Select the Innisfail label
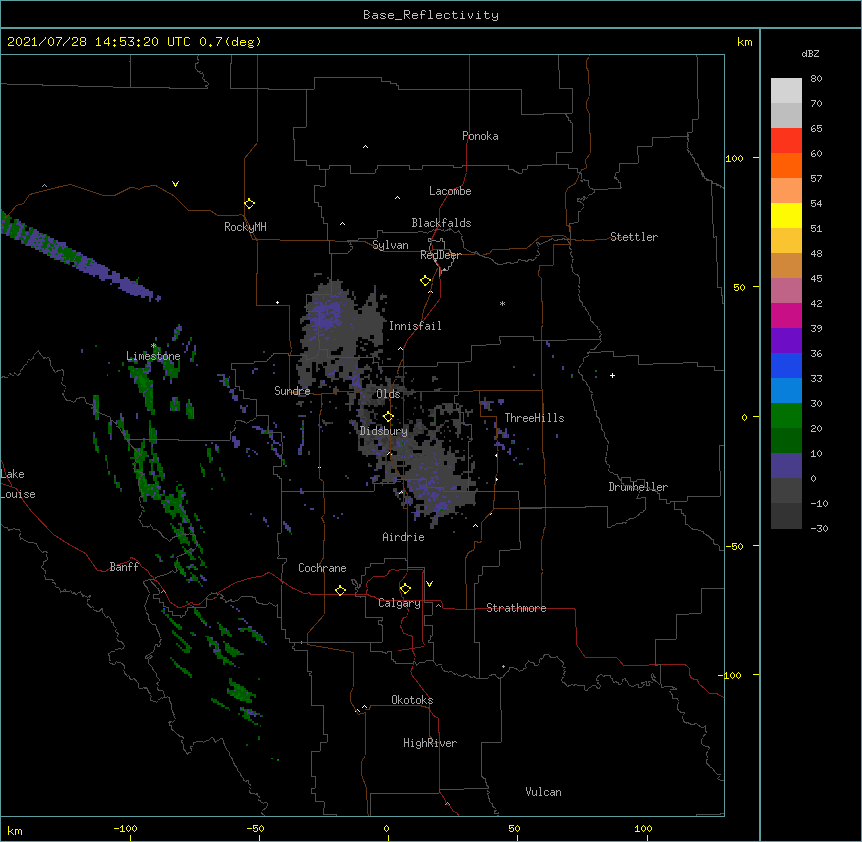This screenshot has height=842, width=862. (415, 326)
